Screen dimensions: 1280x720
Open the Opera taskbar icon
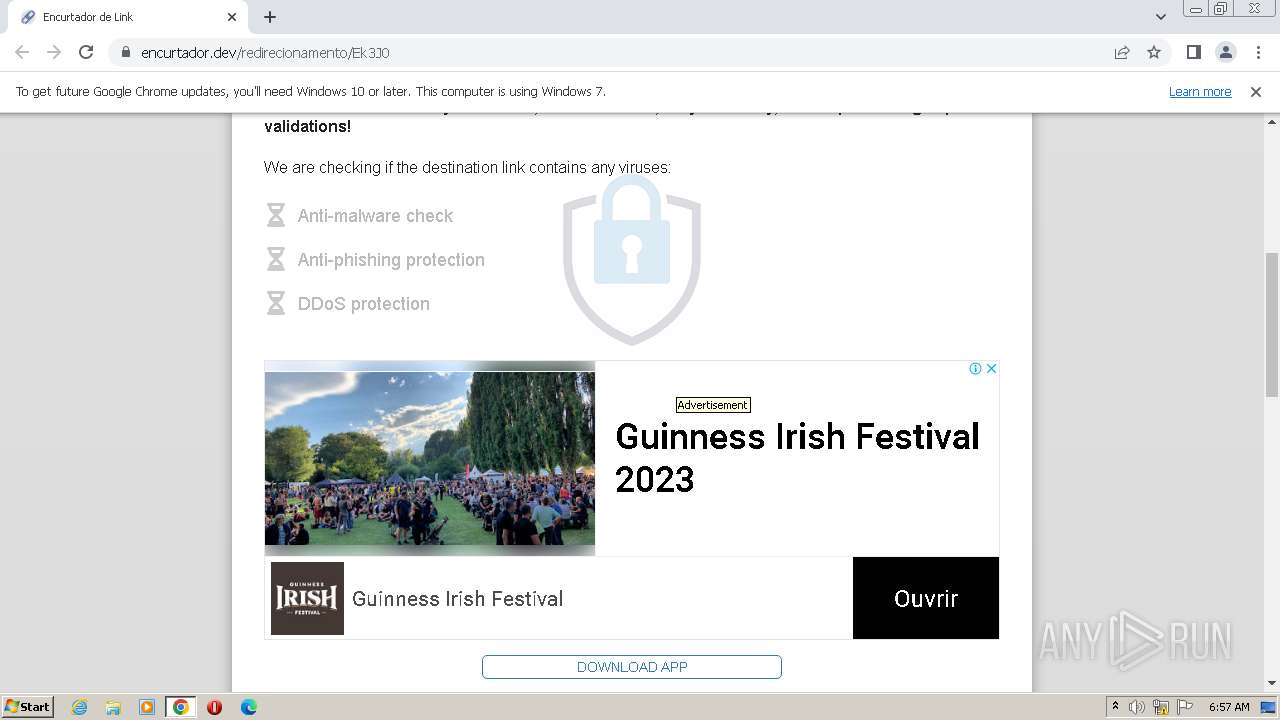pyautogui.click(x=214, y=707)
